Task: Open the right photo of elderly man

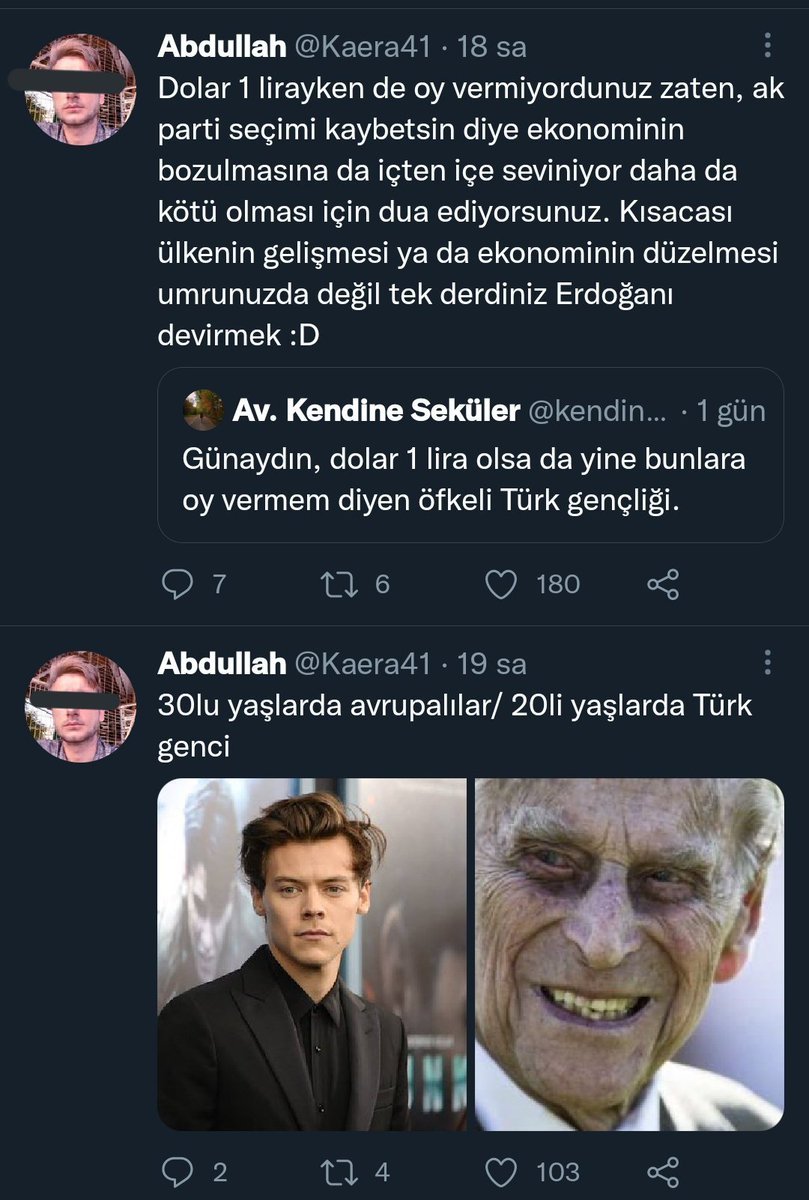Action: point(629,955)
